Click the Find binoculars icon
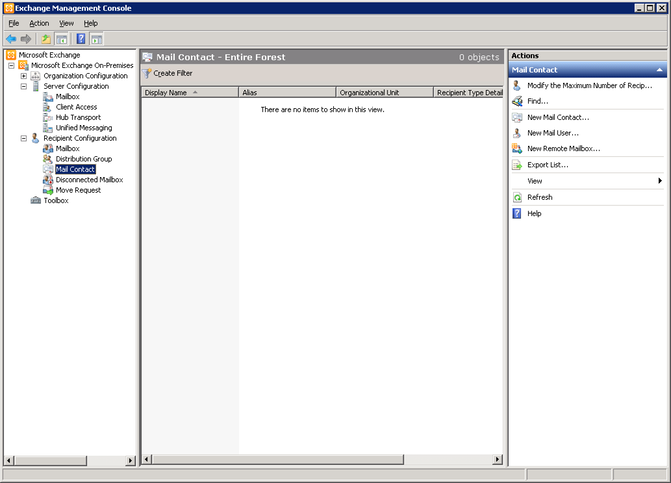The image size is (671, 483). 517,101
